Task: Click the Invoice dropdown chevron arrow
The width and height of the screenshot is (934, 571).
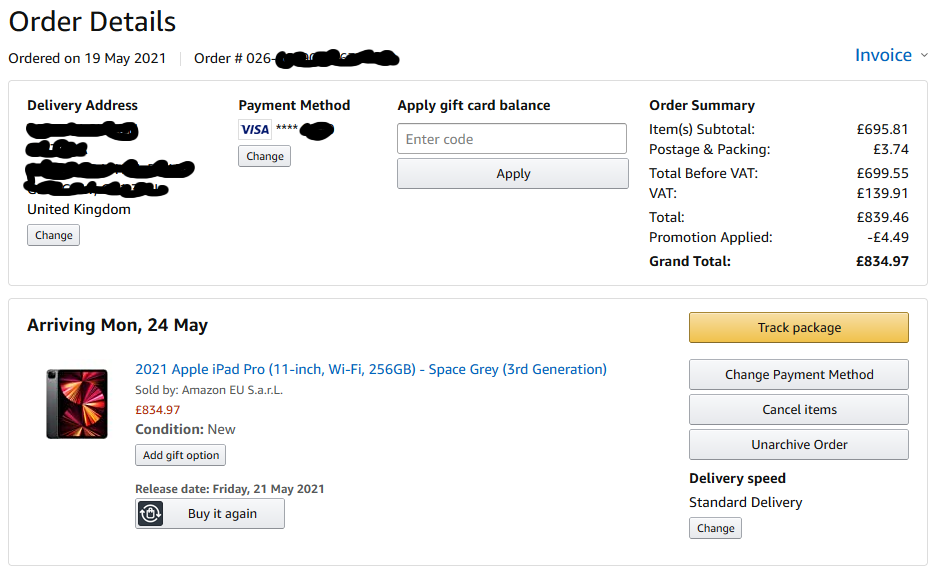Action: (924, 56)
